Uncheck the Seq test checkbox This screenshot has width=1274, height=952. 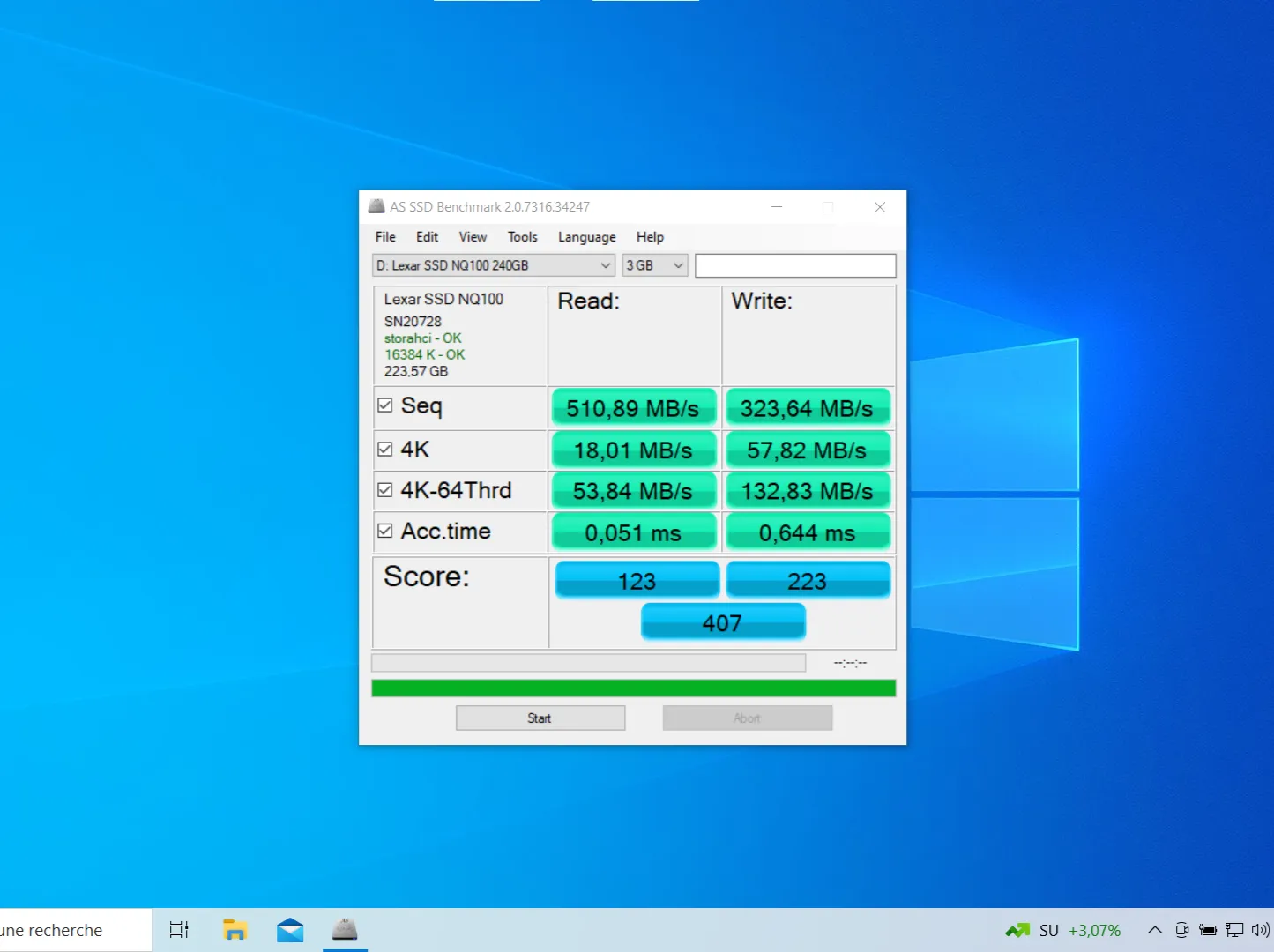(x=385, y=405)
